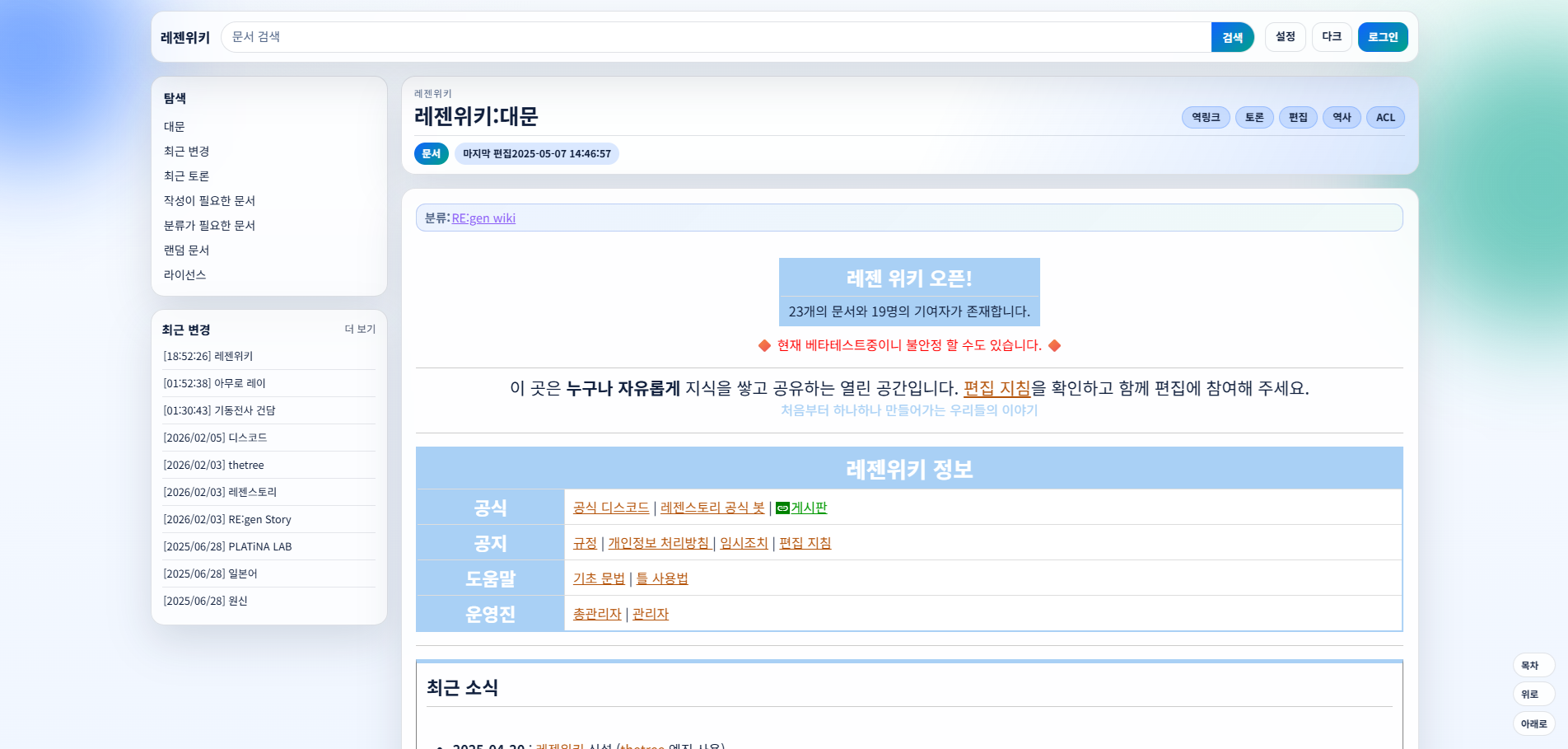Viewport: 1568px width, 749px height.
Task: Click the 아래로 scroll-down floating button
Action: point(1533,724)
